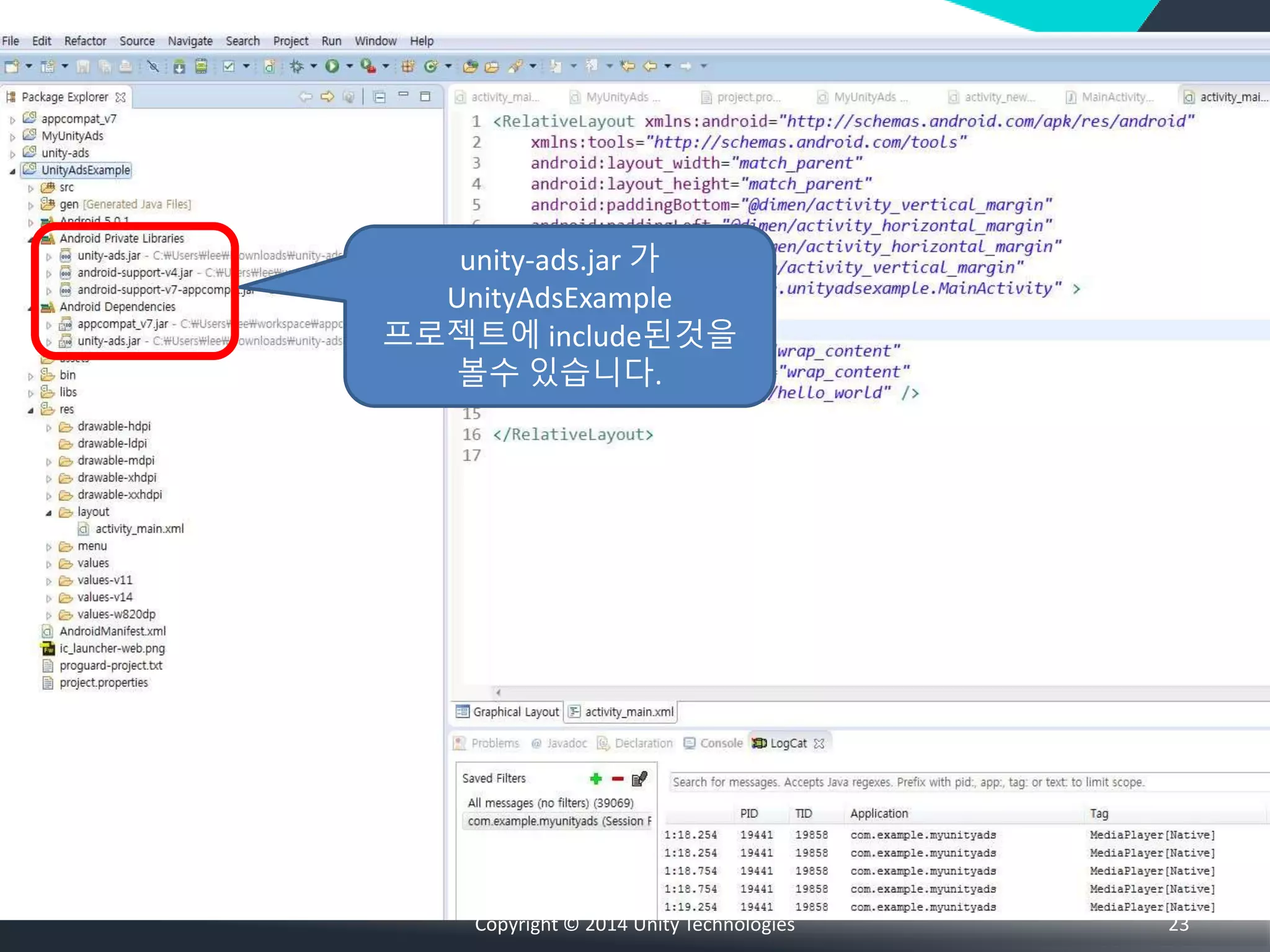Expand the MyUnityAds project node
Screen dimensions: 1270x952
click(12, 137)
